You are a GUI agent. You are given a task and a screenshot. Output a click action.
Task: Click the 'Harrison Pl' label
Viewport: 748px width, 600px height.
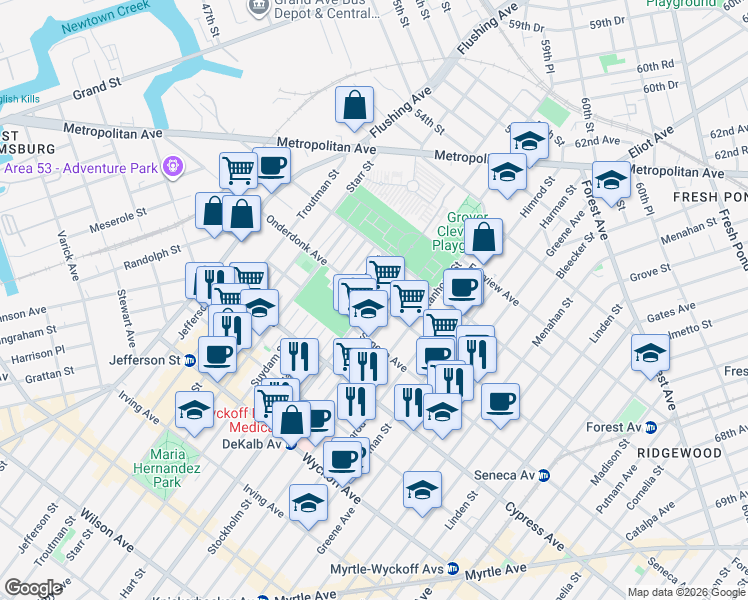pyautogui.click(x=38, y=355)
